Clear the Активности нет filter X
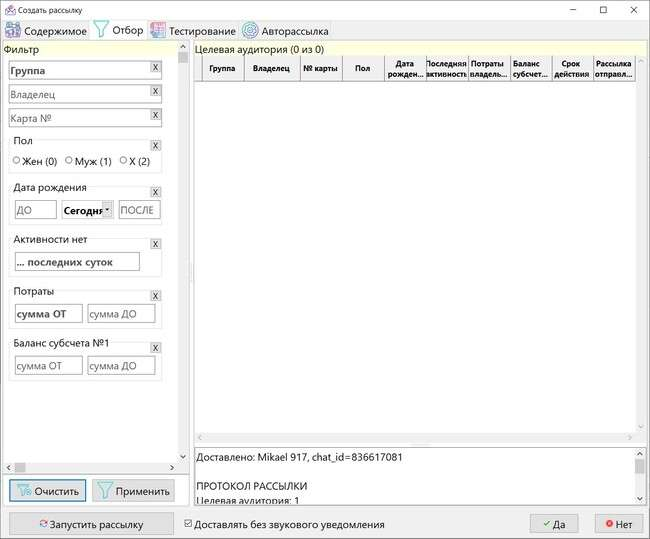The height and width of the screenshot is (539, 650). click(x=155, y=244)
